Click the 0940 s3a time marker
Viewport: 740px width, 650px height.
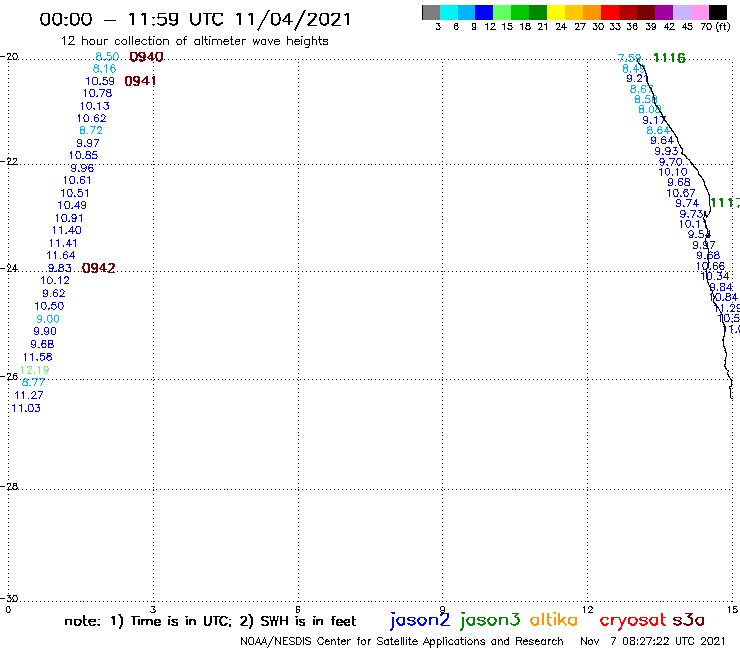click(x=146, y=57)
